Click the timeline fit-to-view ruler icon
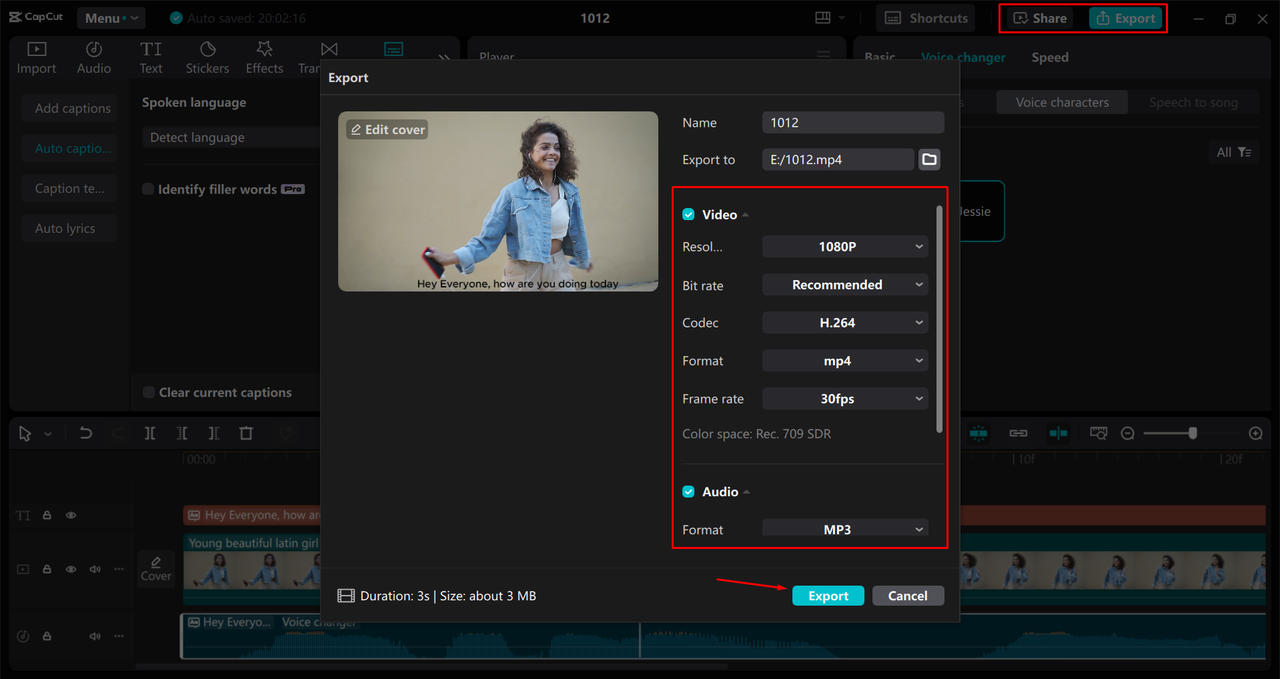 click(1098, 433)
